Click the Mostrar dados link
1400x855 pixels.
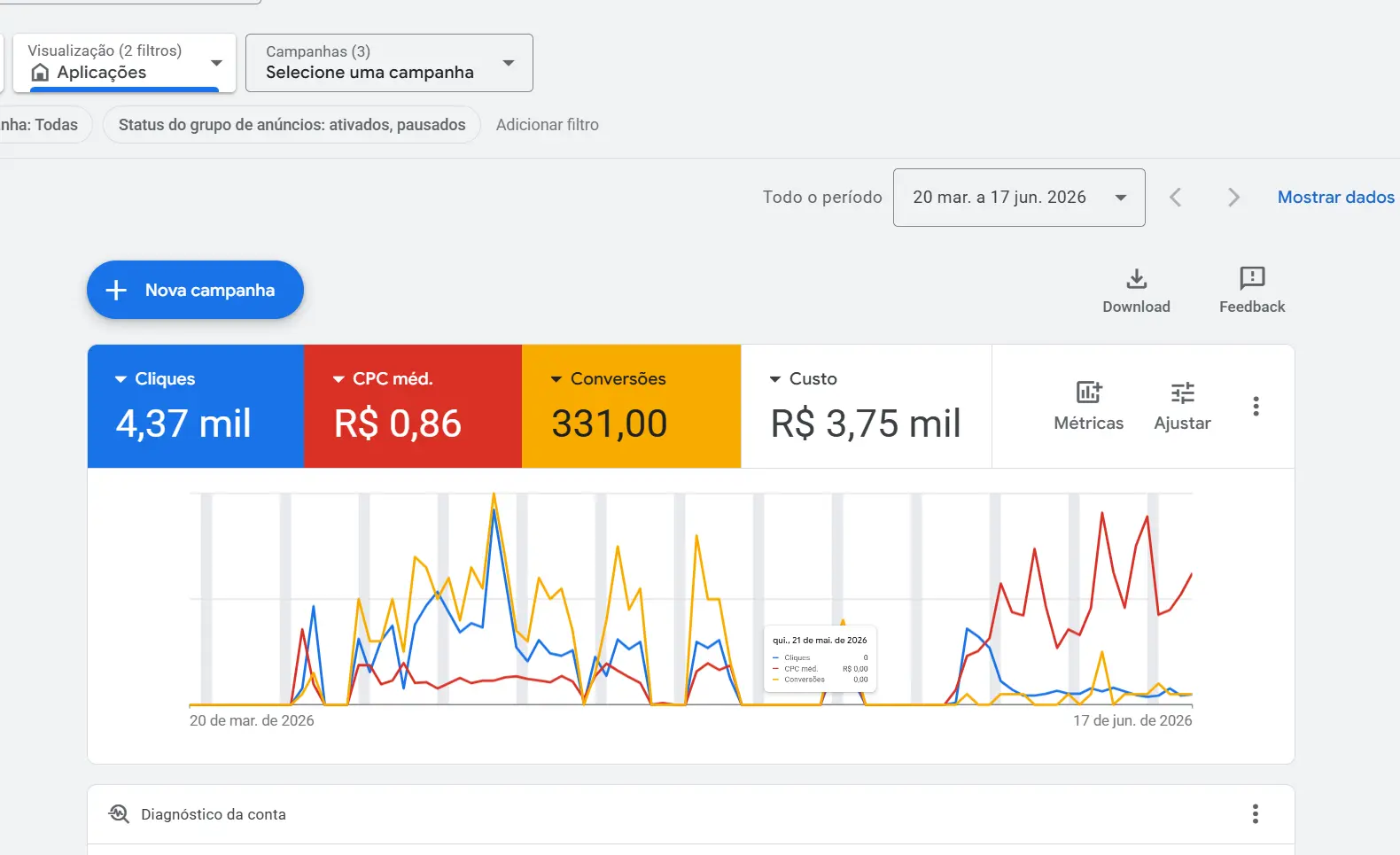1335,198
